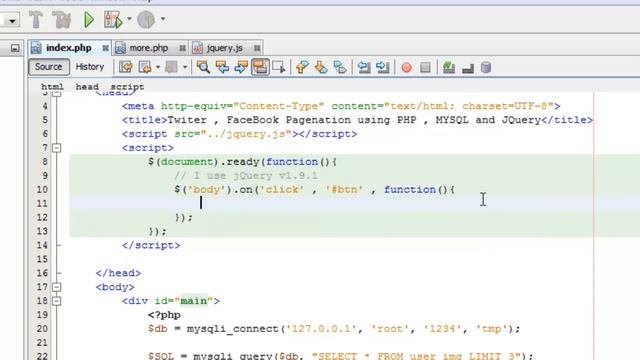Select the History view button
Image resolution: width=640 pixels, height=360 pixels.
90,67
